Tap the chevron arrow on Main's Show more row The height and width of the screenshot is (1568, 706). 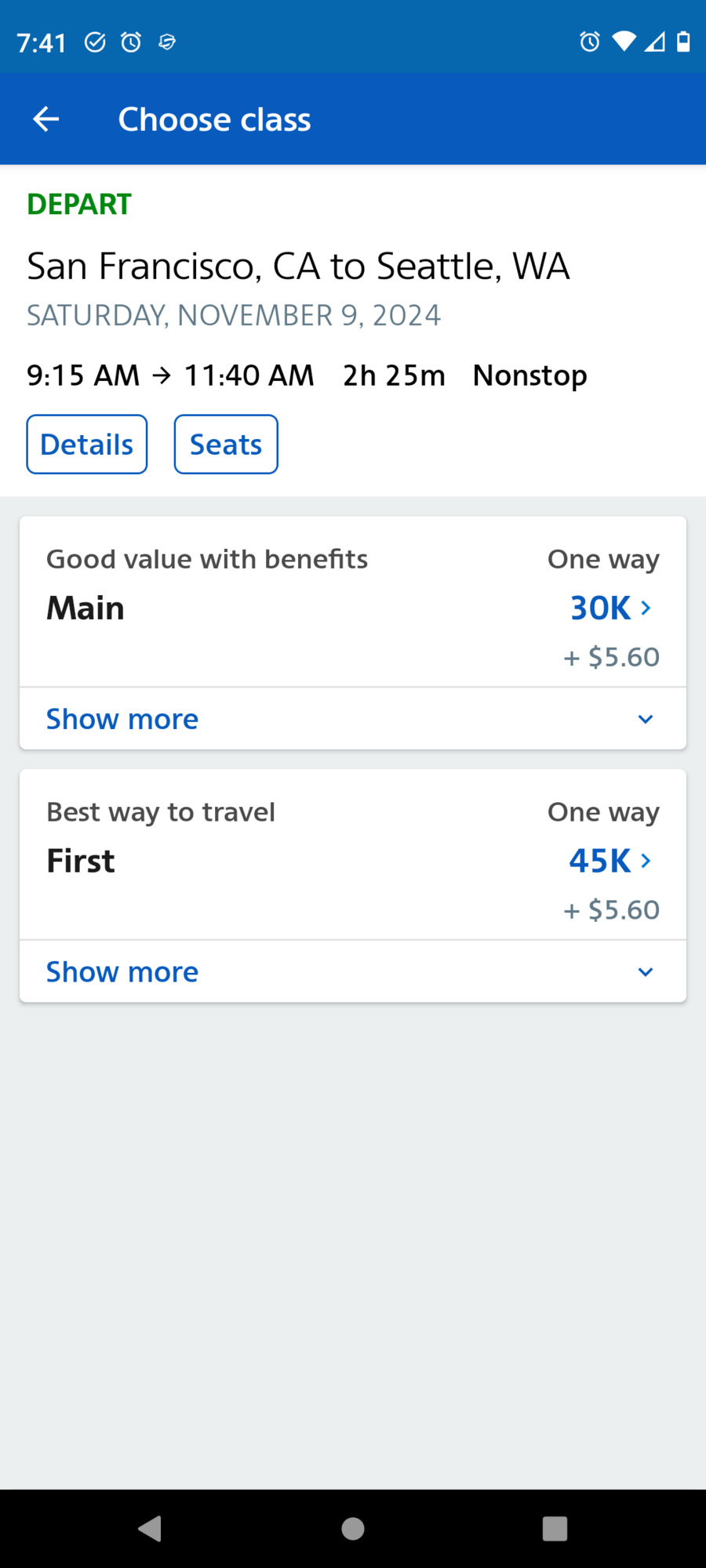[x=645, y=718]
